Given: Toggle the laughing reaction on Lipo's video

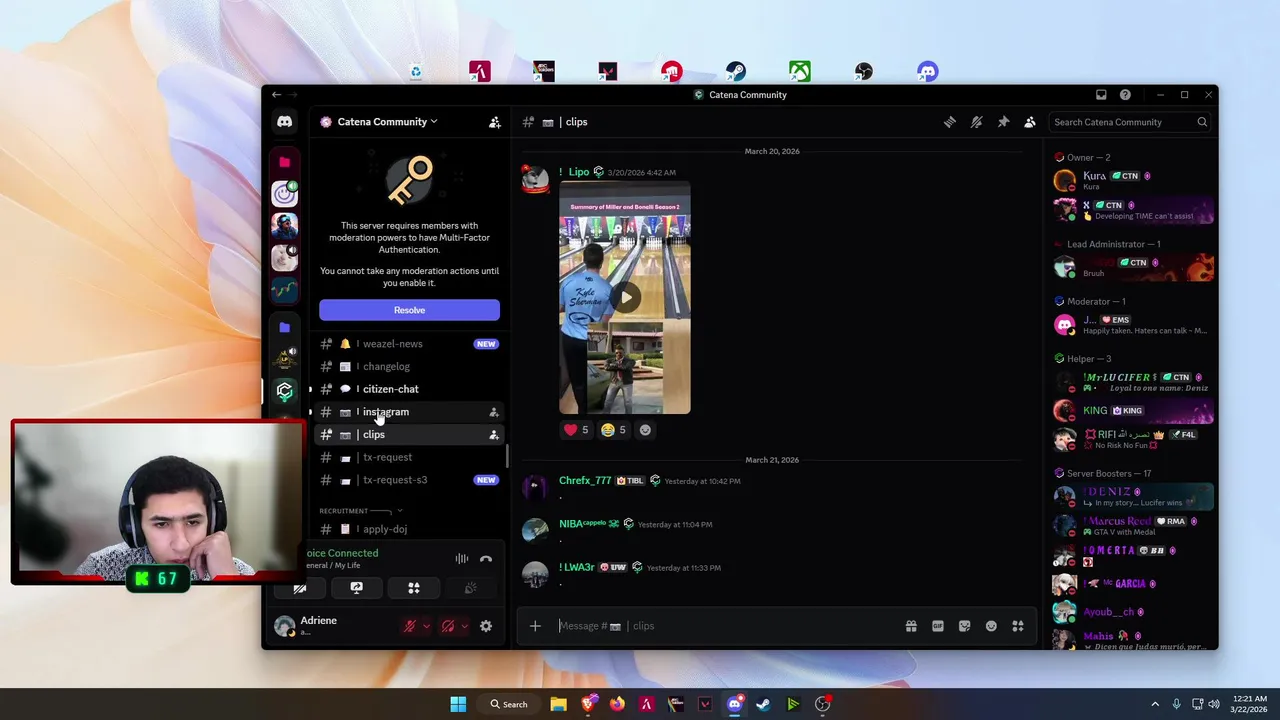Looking at the screenshot, I should [613, 430].
